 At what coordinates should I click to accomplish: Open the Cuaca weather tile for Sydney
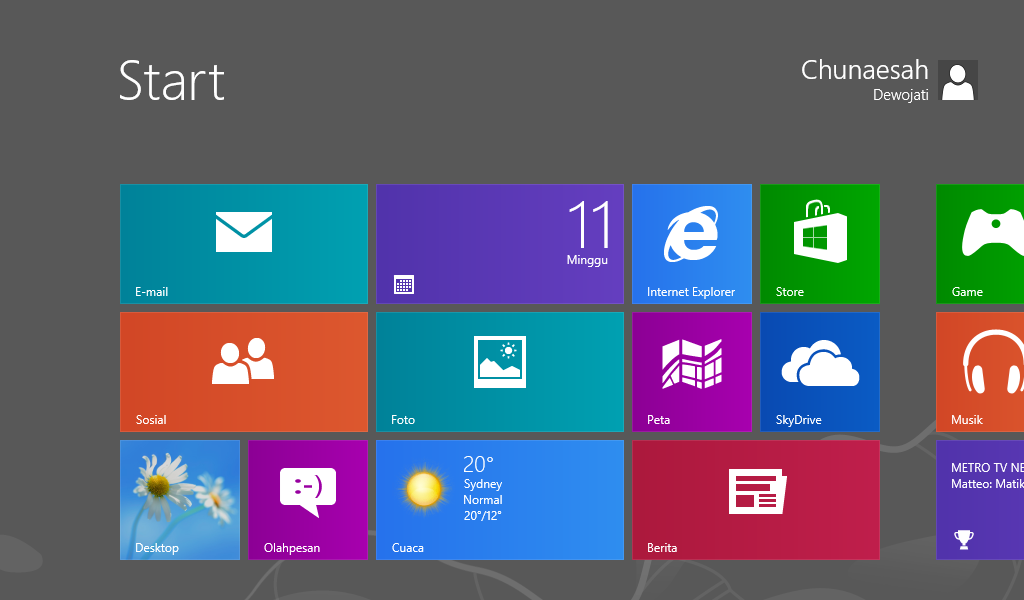coord(500,499)
